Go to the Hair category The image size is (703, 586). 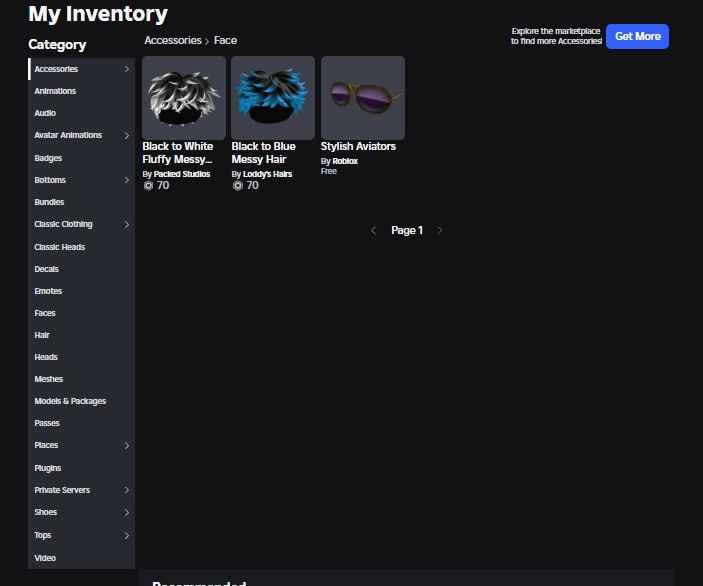[42, 335]
